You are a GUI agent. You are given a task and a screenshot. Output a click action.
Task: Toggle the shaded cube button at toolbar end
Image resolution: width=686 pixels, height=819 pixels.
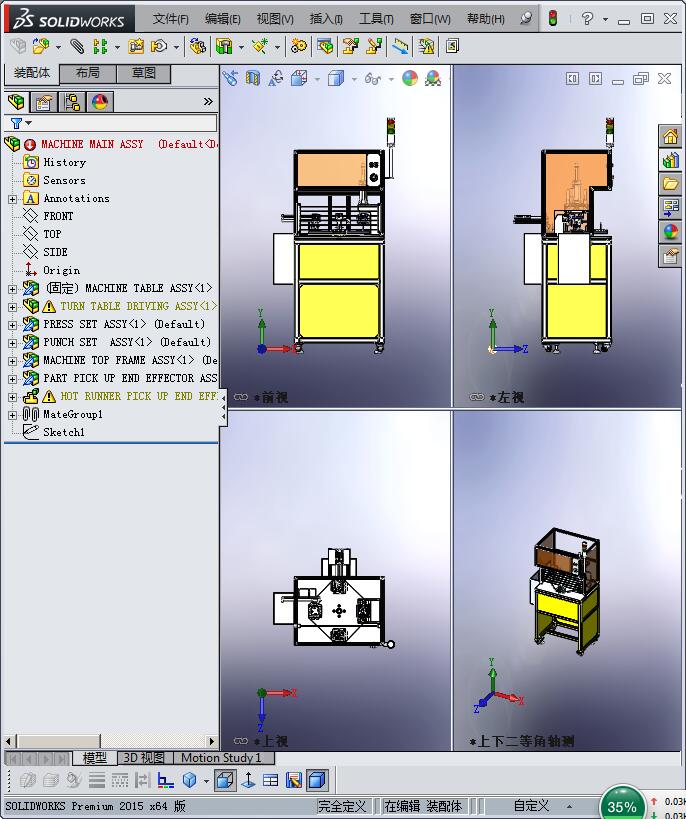point(318,781)
